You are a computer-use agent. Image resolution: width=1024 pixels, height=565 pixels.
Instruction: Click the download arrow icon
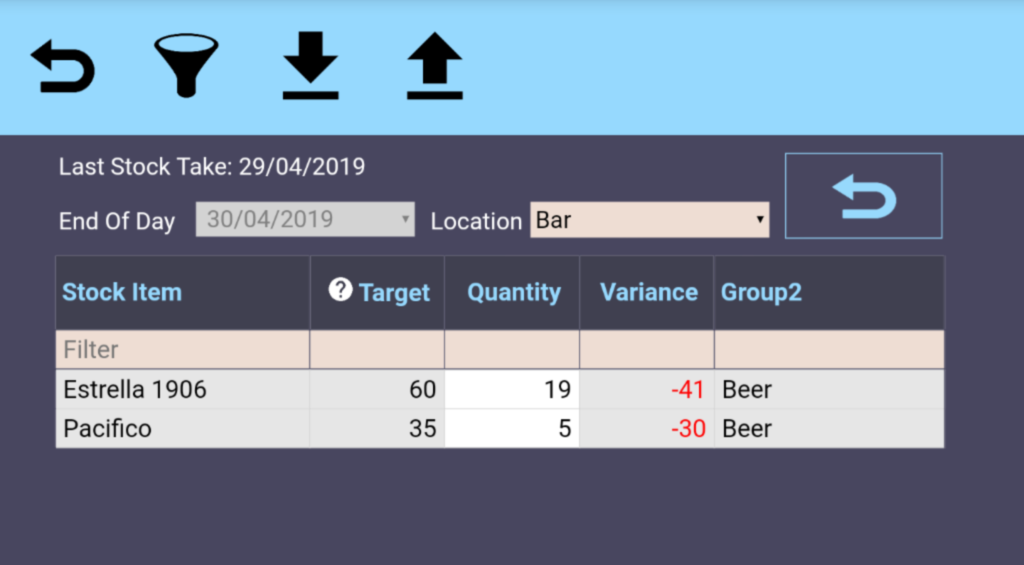310,66
